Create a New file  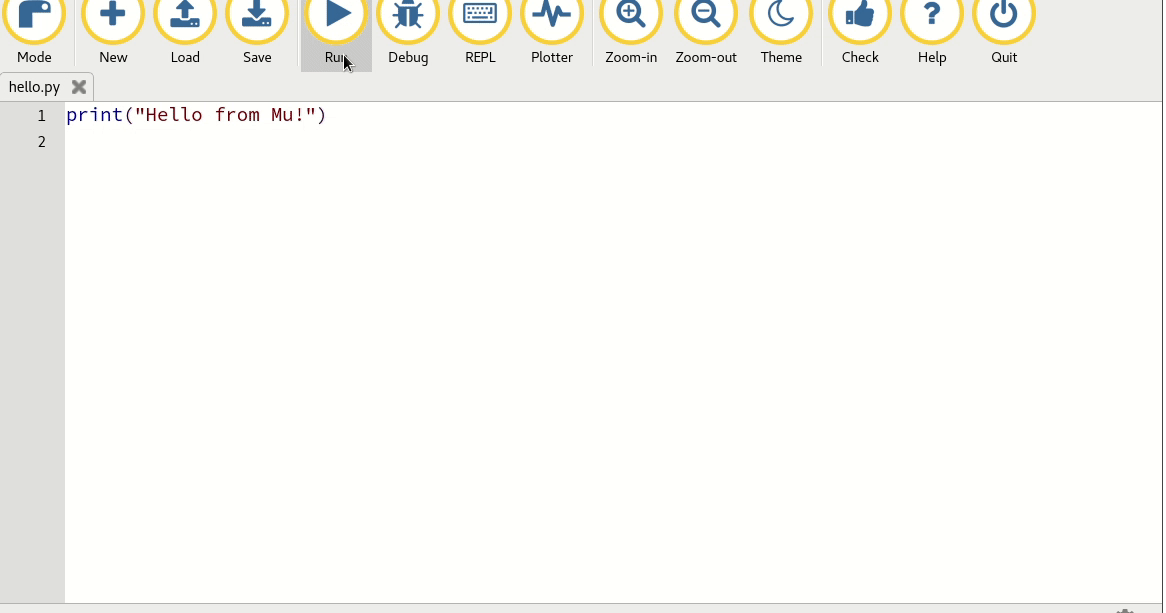click(x=112, y=30)
